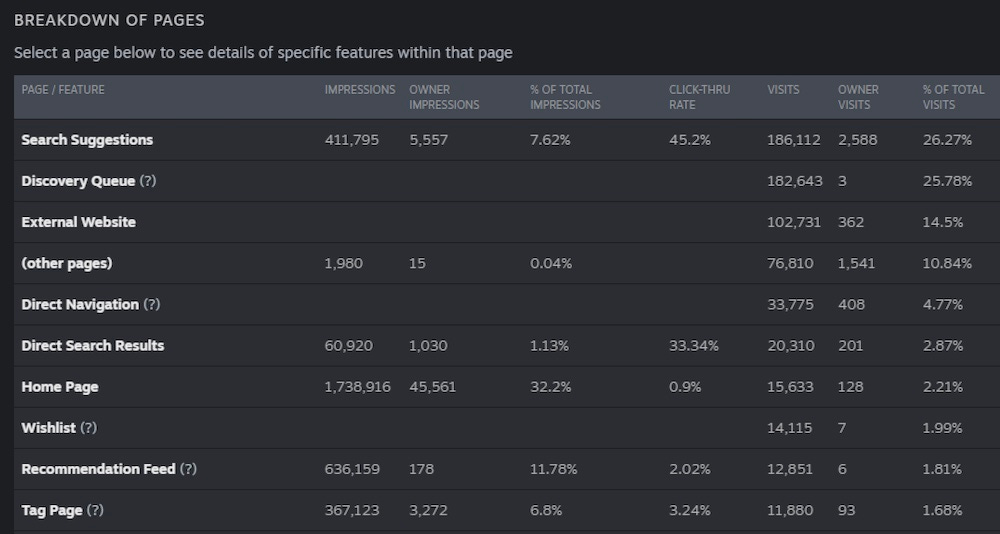Click the 7.62% total impressions value
Image resolution: width=1000 pixels, height=534 pixels.
pos(550,140)
